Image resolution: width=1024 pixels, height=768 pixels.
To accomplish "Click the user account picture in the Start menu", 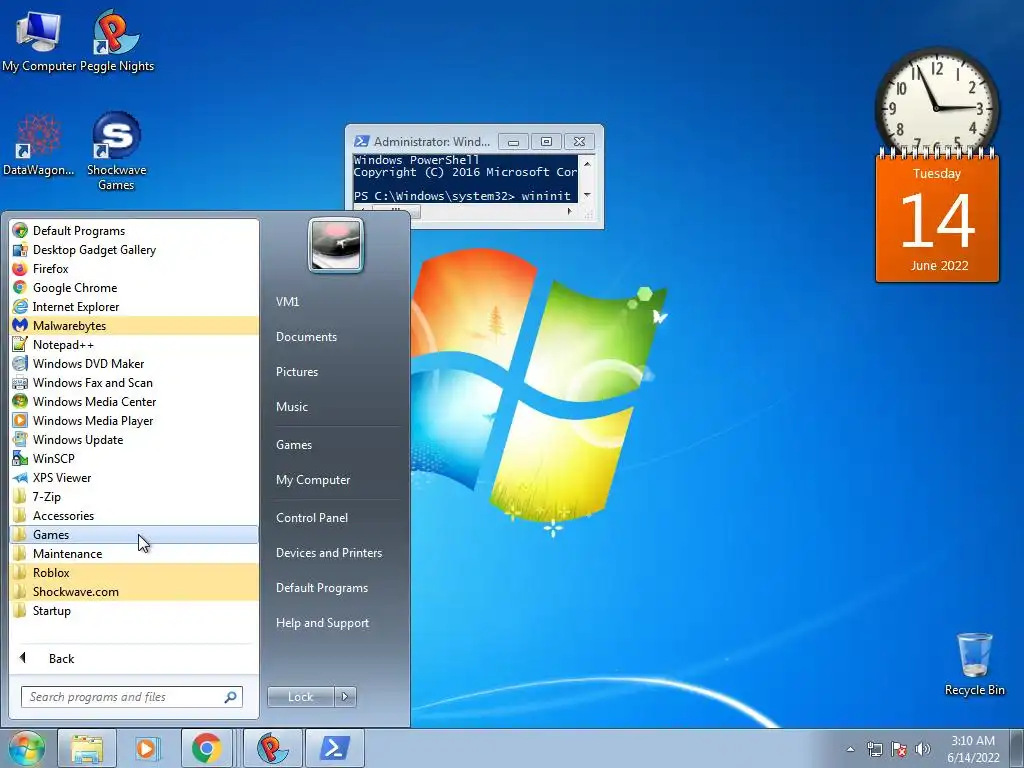I will pyautogui.click(x=336, y=245).
